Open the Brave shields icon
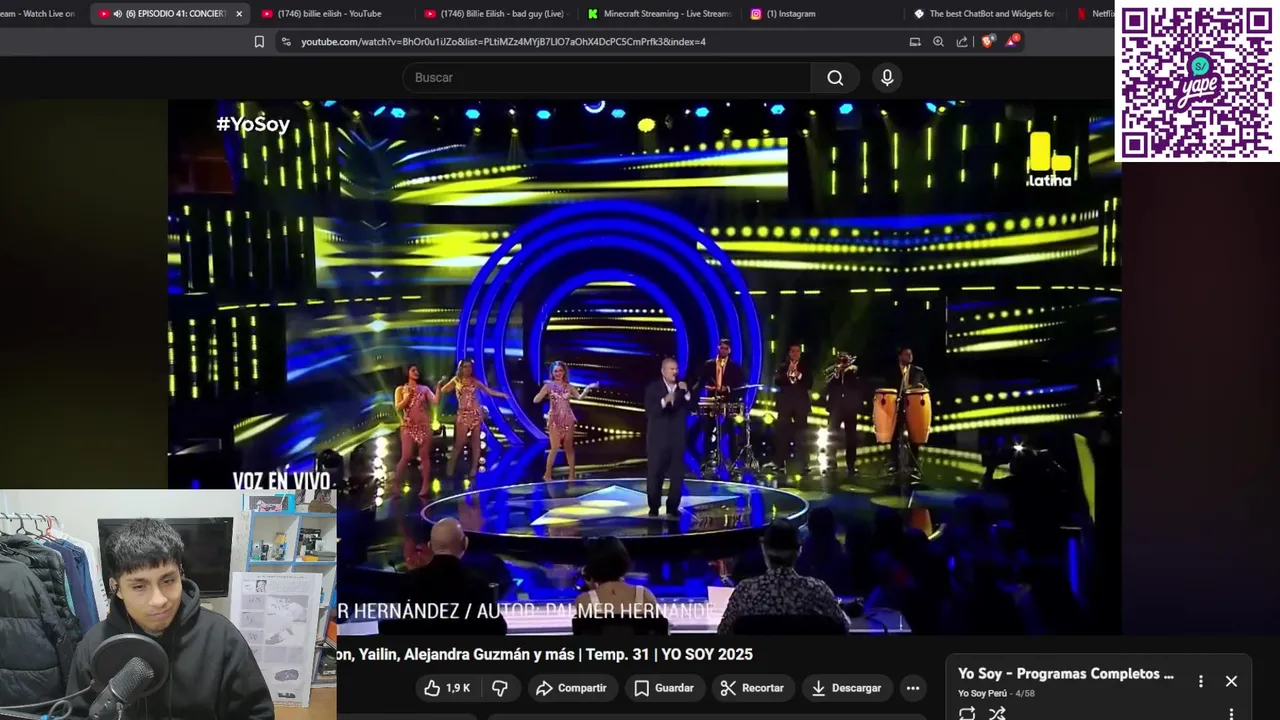The image size is (1280, 720). [x=988, y=42]
